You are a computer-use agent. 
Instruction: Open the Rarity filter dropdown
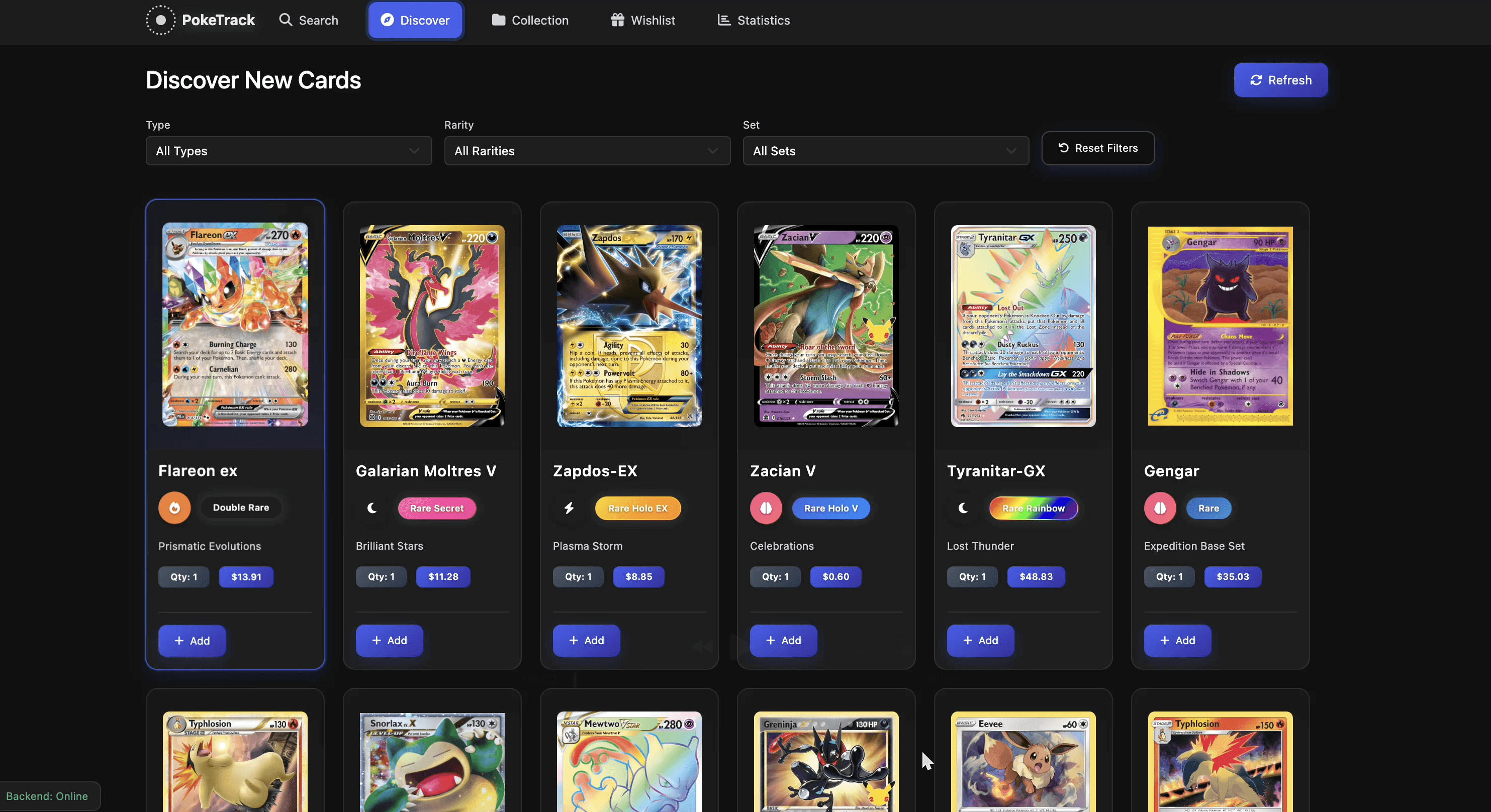[x=587, y=151]
